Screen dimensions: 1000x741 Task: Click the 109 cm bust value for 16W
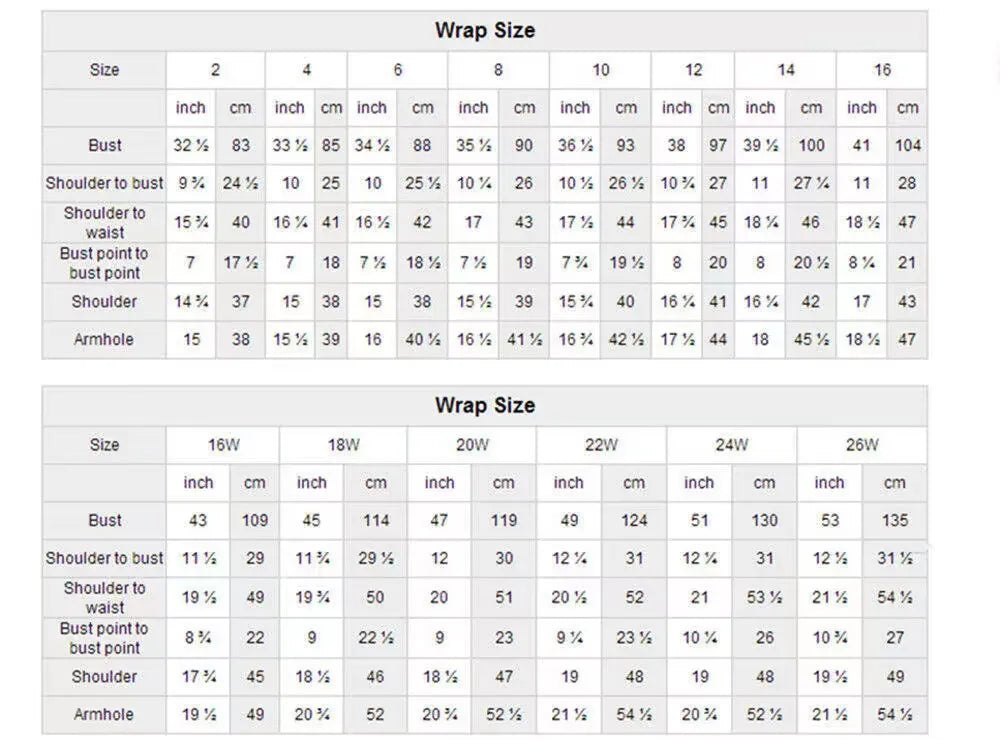[x=254, y=520]
